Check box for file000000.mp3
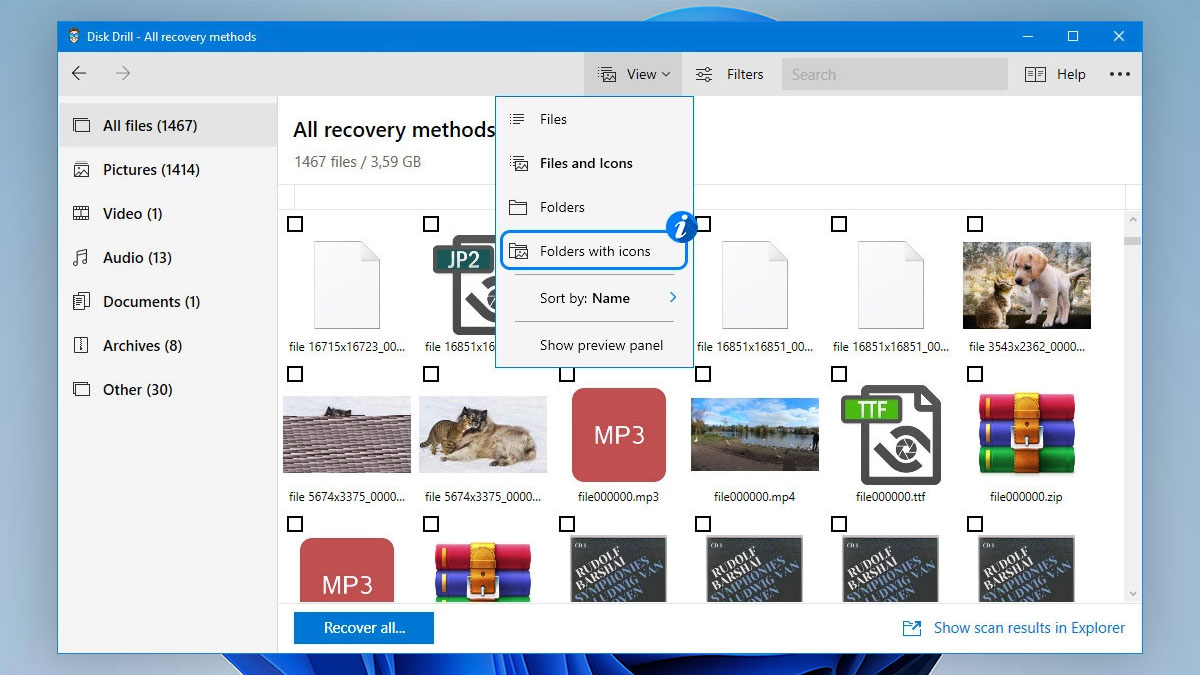1200x675 pixels. point(567,374)
